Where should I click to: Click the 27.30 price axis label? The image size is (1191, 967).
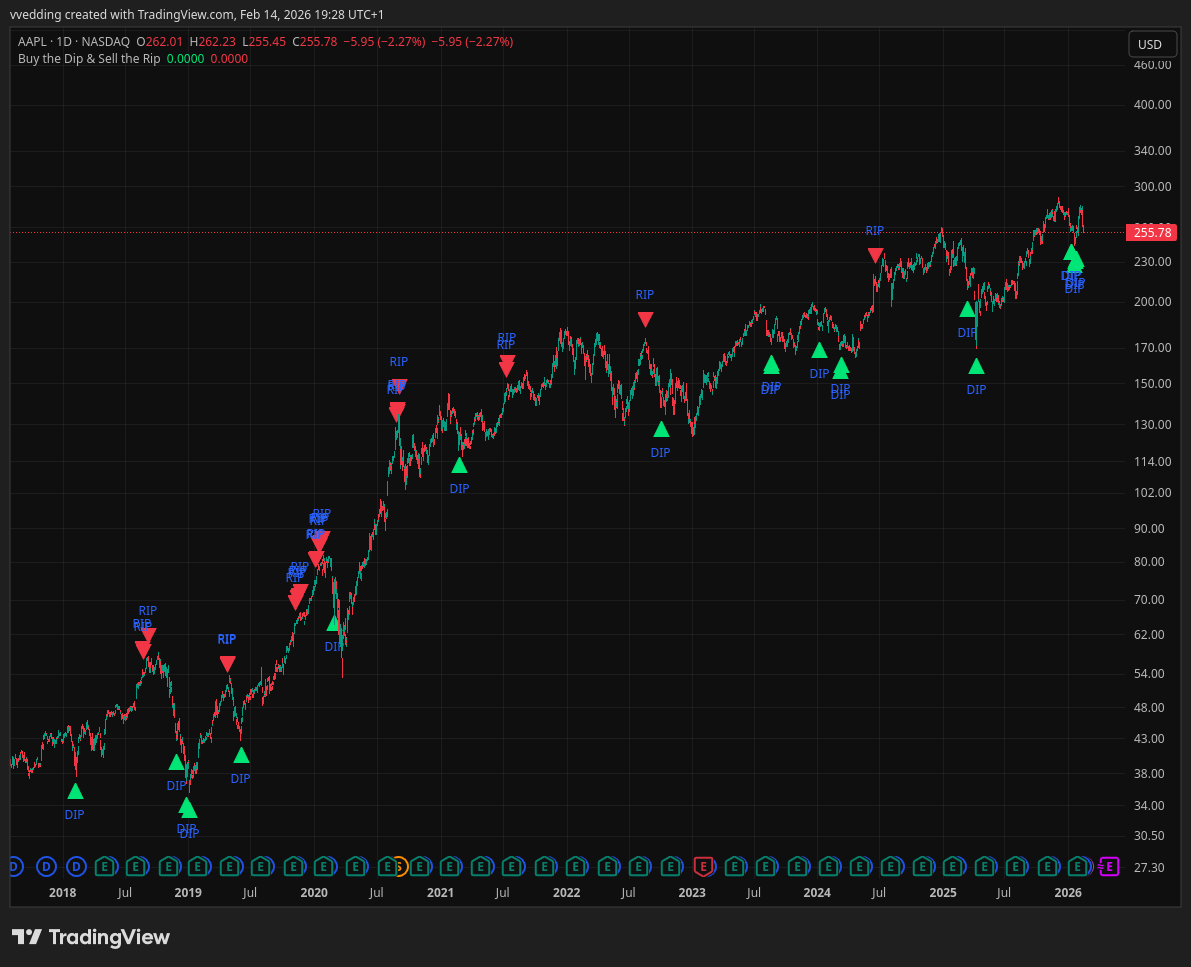click(x=1149, y=867)
